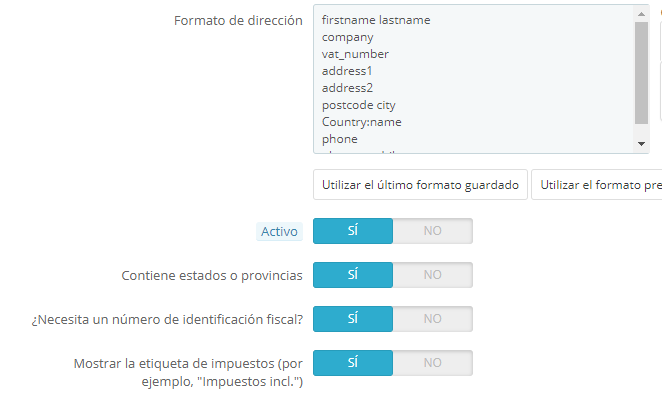
Task: Click the vat_number line in address format
Action: pos(355,54)
